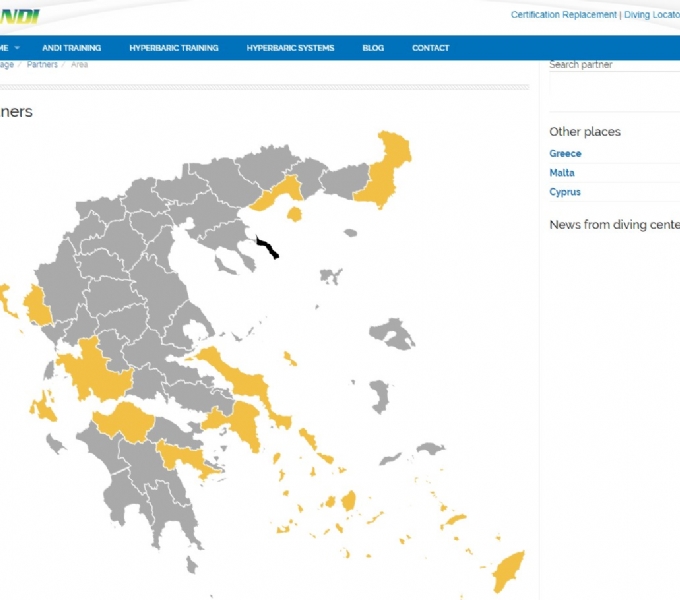Select the orange Evros region in northeast
This screenshot has height=600, width=680.
point(385,168)
